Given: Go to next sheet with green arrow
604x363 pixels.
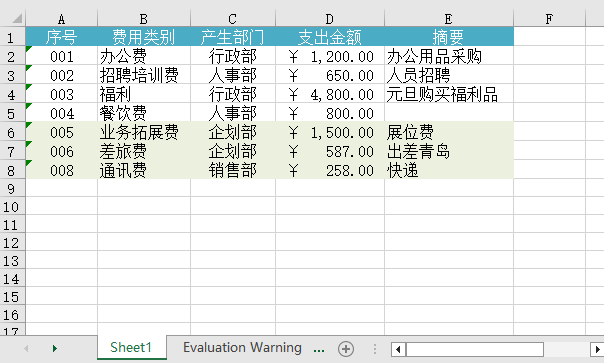Looking at the screenshot, I should tap(55, 349).
